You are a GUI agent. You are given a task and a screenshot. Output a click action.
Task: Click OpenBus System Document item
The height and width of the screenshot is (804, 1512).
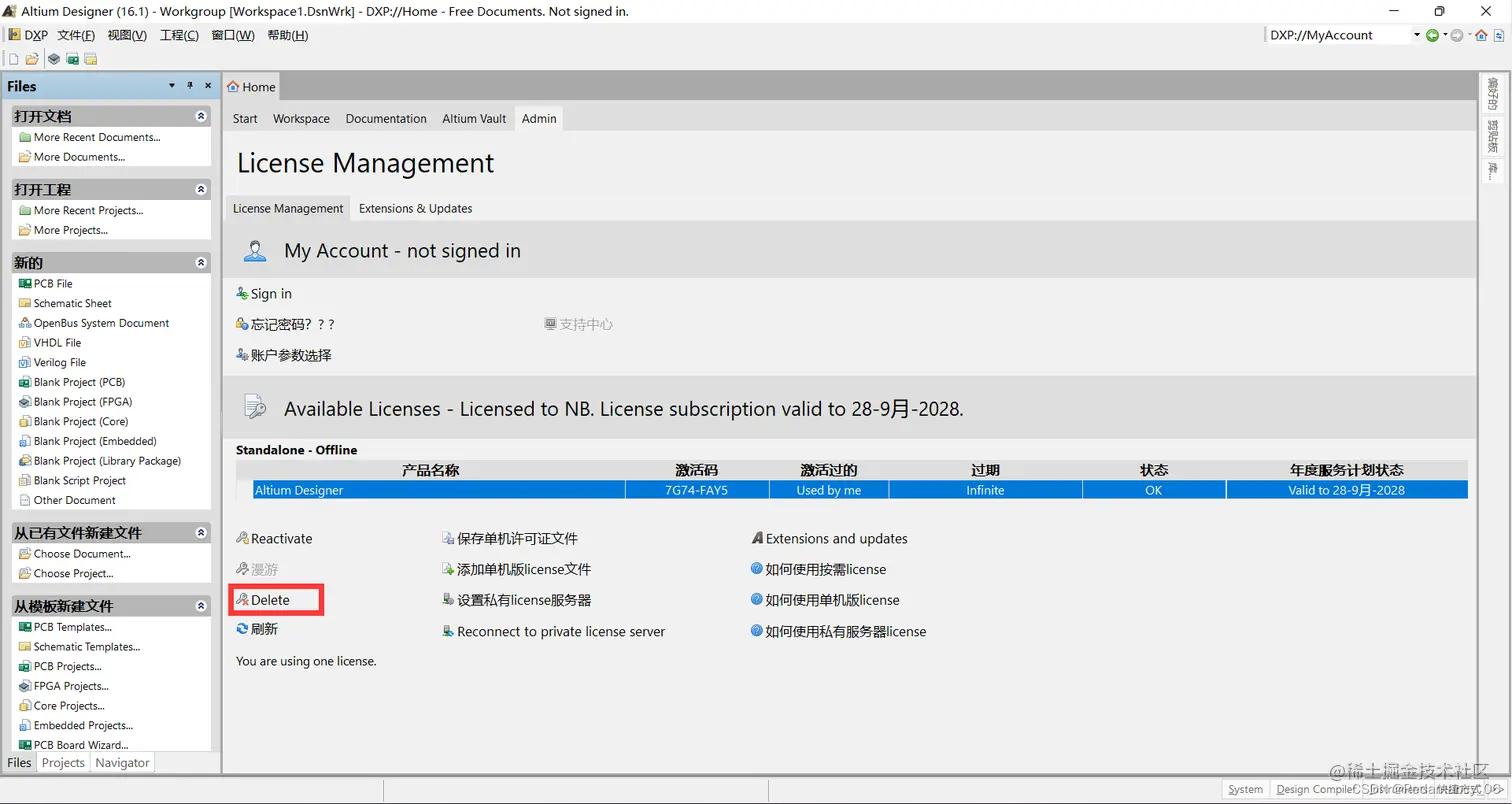click(x=94, y=323)
